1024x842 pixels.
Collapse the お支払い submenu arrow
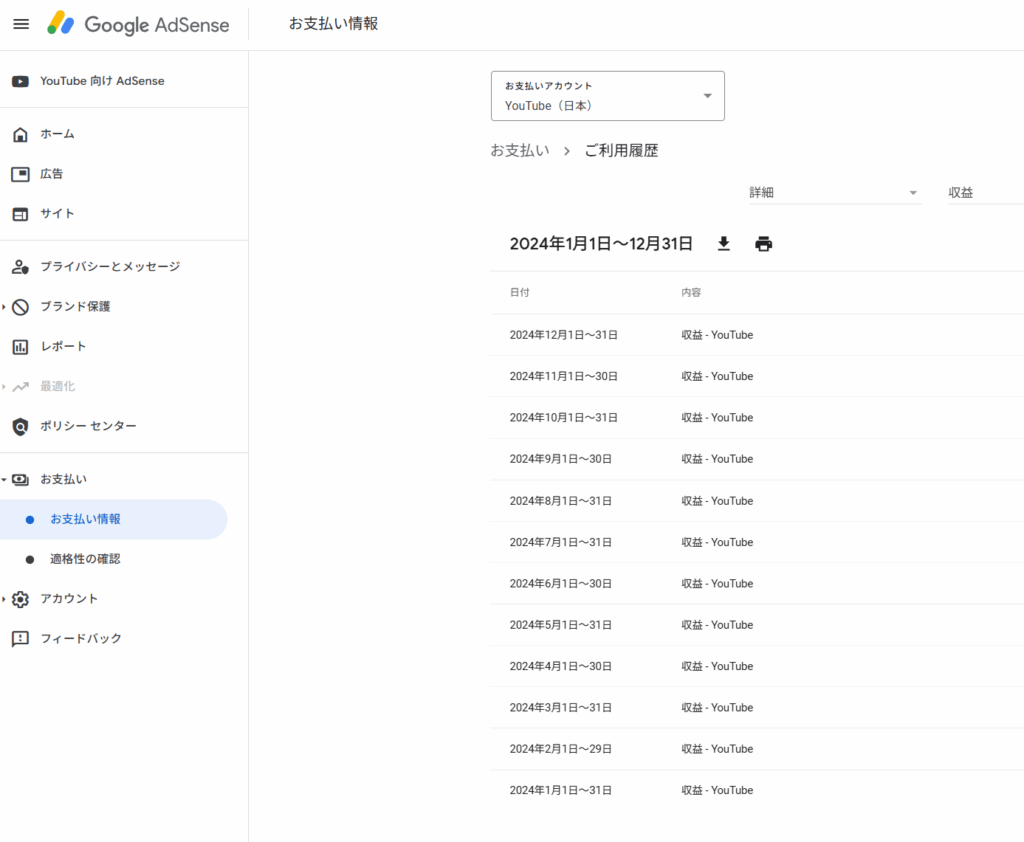pos(4,480)
